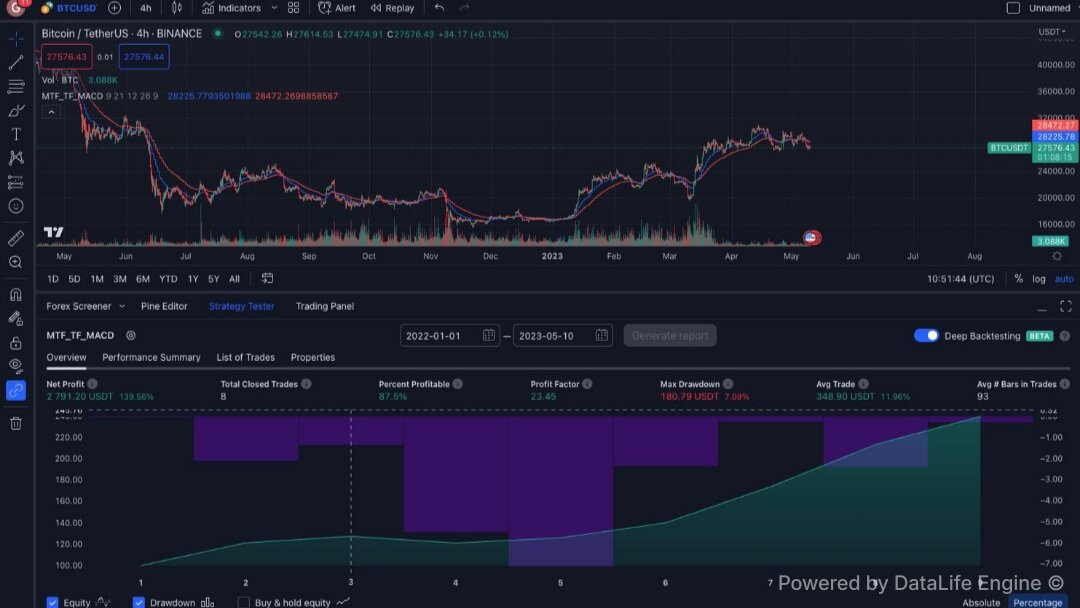
Task: Activate the magnet mode icon
Action: click(16, 295)
